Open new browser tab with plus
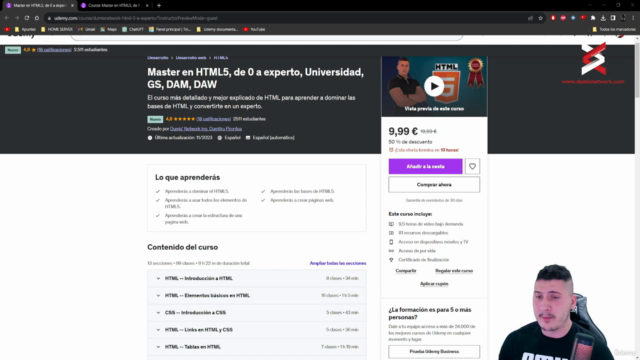The width and height of the screenshot is (640, 360). [x=159, y=5]
